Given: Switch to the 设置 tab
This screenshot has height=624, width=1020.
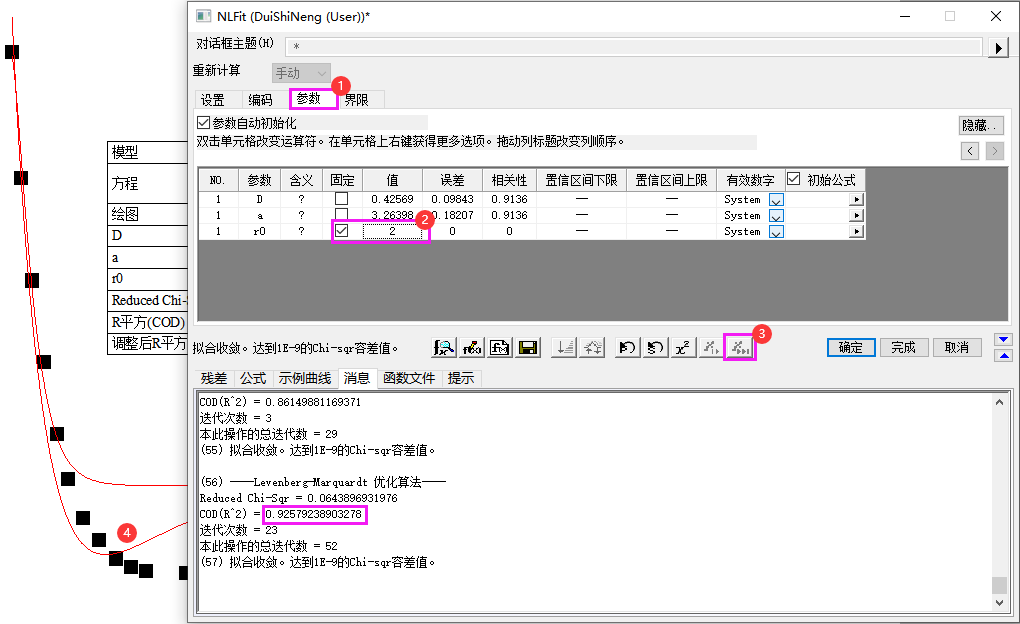Looking at the screenshot, I should click(x=213, y=100).
